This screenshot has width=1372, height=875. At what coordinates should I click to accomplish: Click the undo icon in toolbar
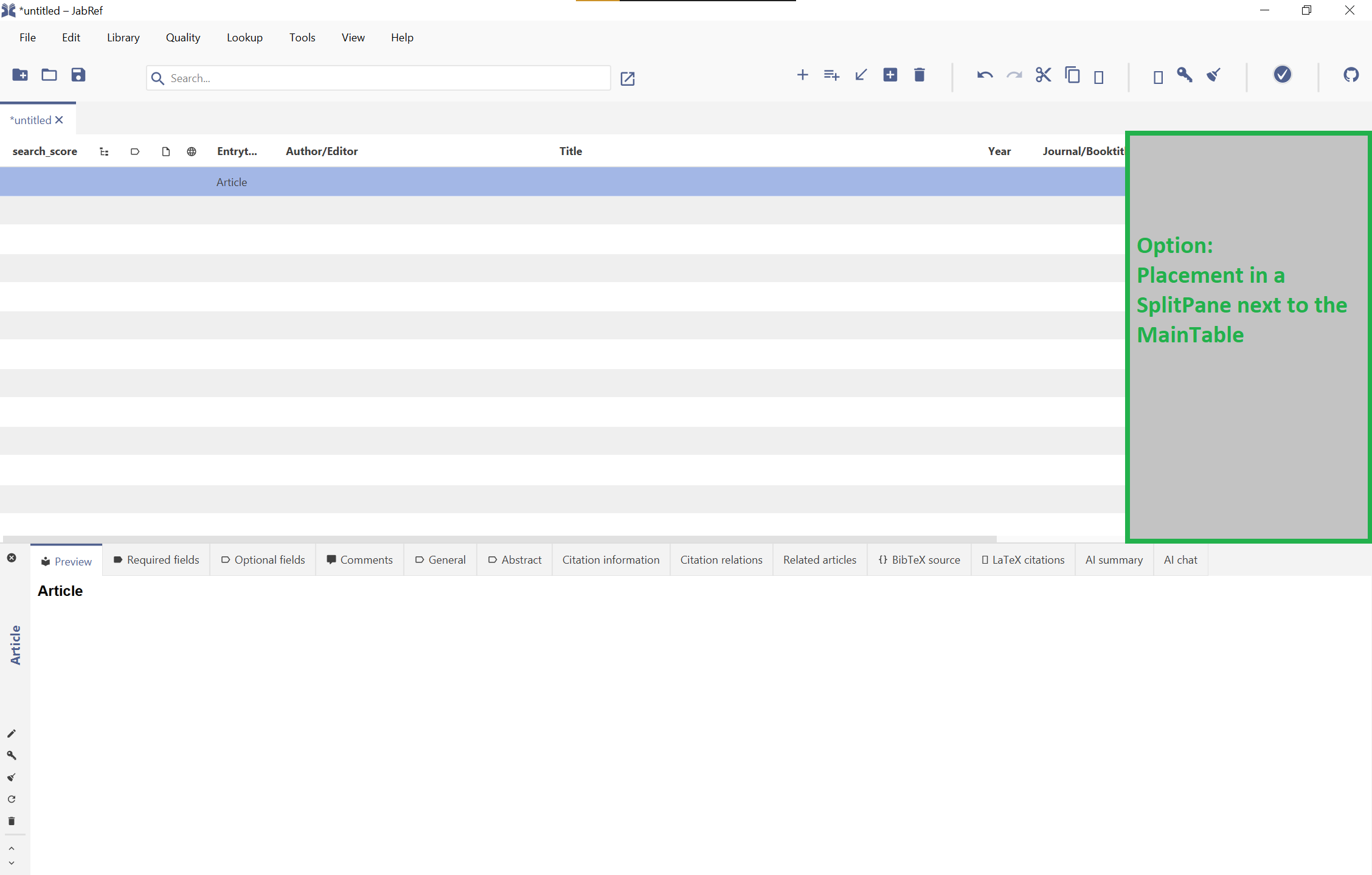coord(984,76)
